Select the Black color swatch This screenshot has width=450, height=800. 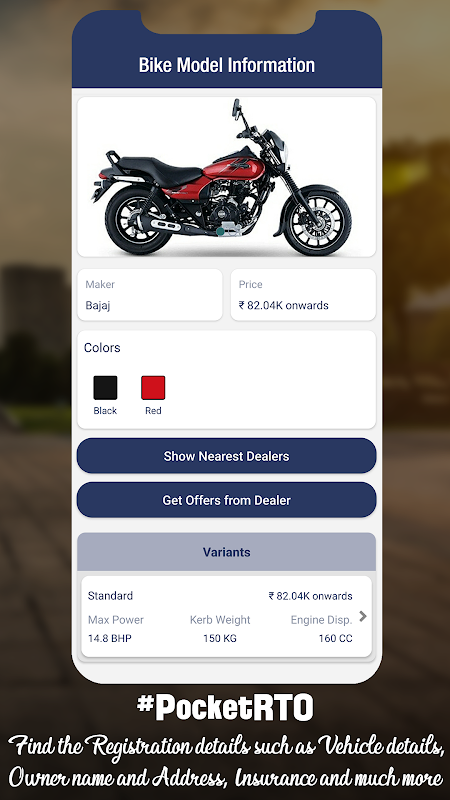point(105,388)
